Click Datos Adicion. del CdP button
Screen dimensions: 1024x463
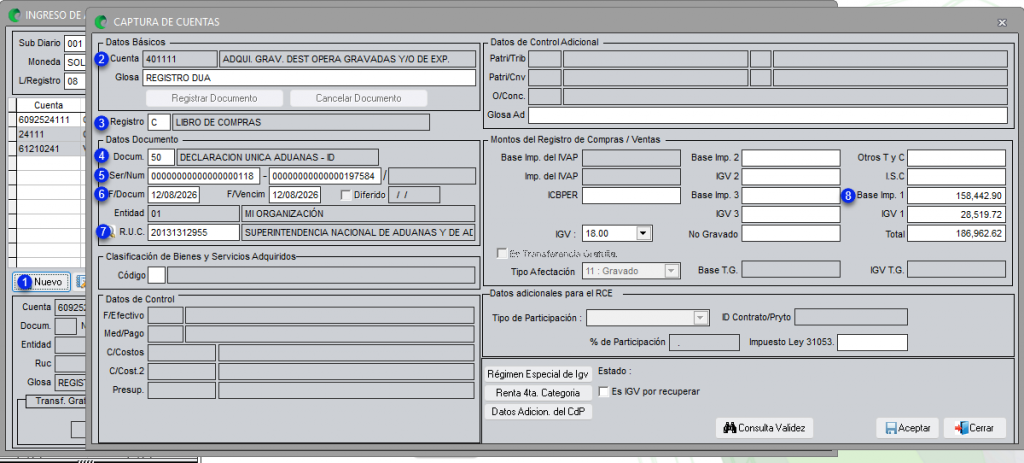[x=539, y=411]
